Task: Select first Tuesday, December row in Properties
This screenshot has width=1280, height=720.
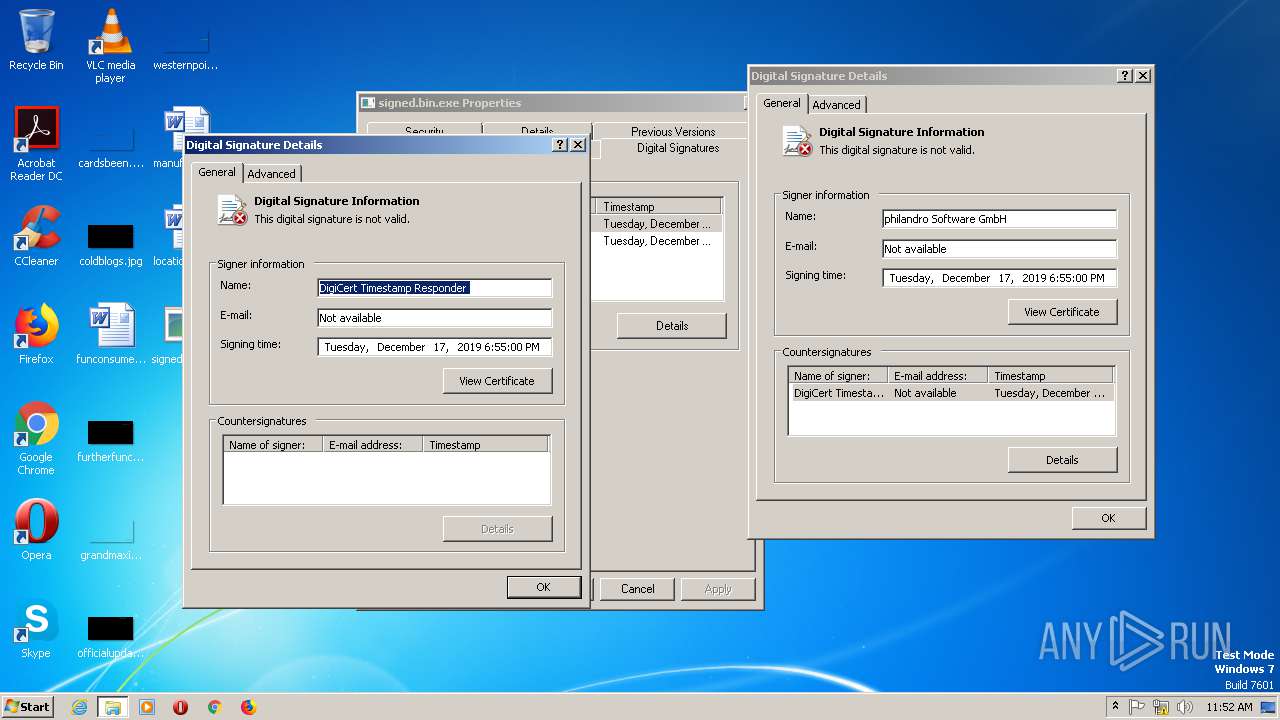Action: 659,224
